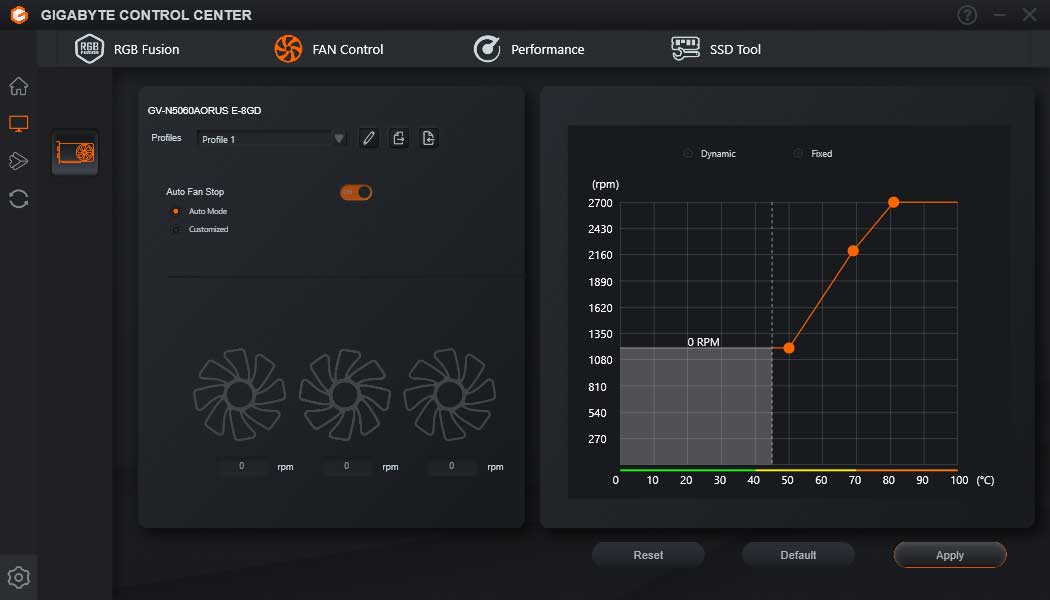Open the update/sync section in the sidebar
This screenshot has width=1050, height=600.
(18, 199)
